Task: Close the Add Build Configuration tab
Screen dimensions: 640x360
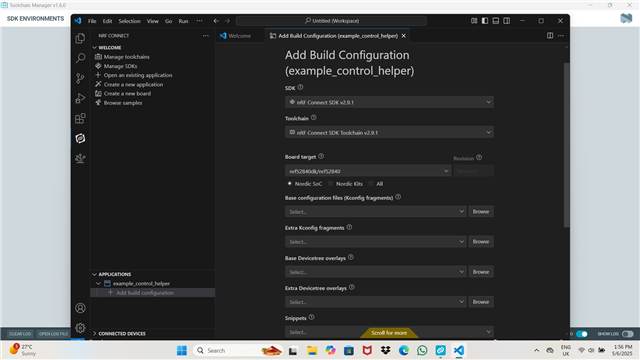Action: pyautogui.click(x=404, y=36)
